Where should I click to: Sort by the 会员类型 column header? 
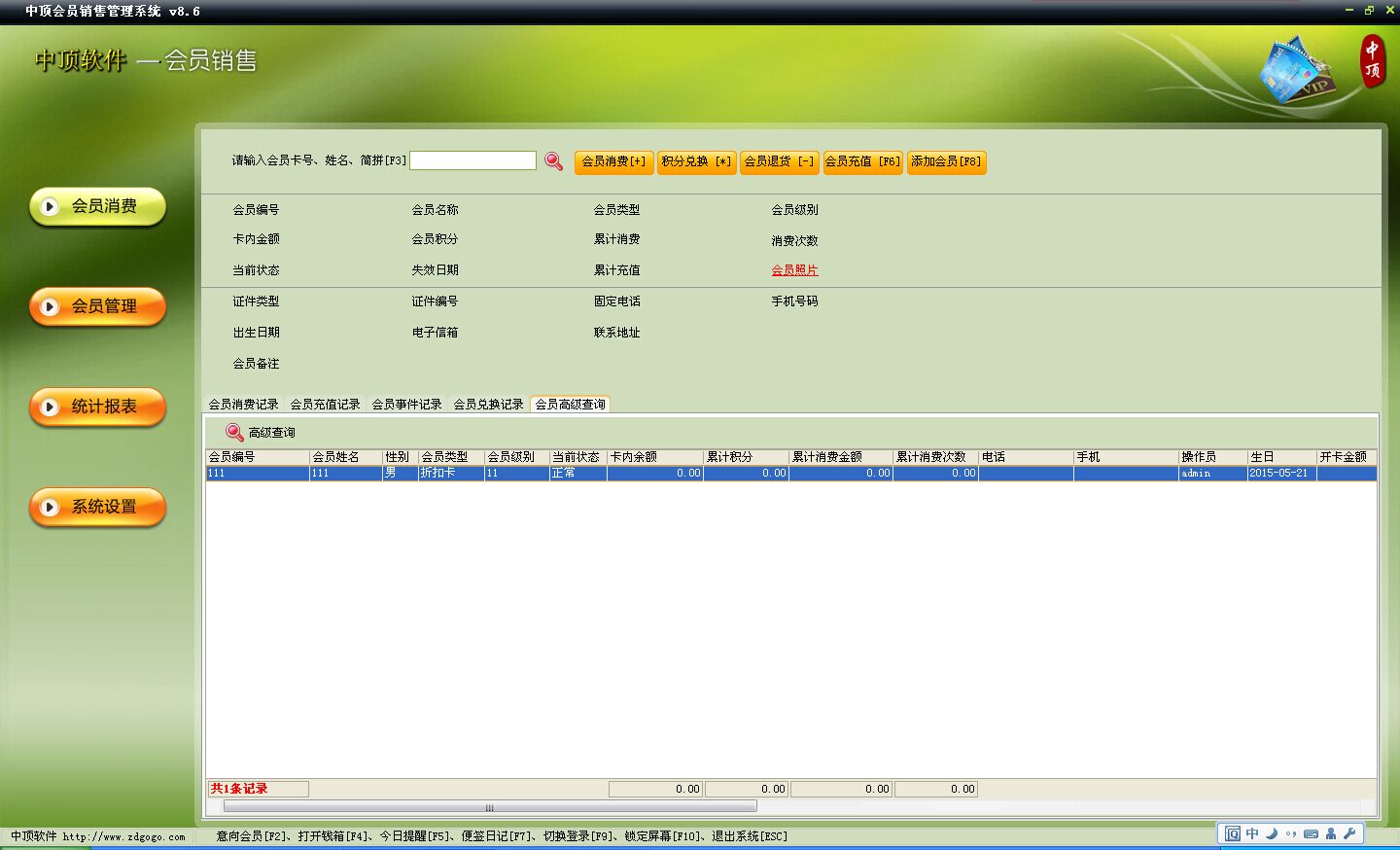(x=451, y=457)
